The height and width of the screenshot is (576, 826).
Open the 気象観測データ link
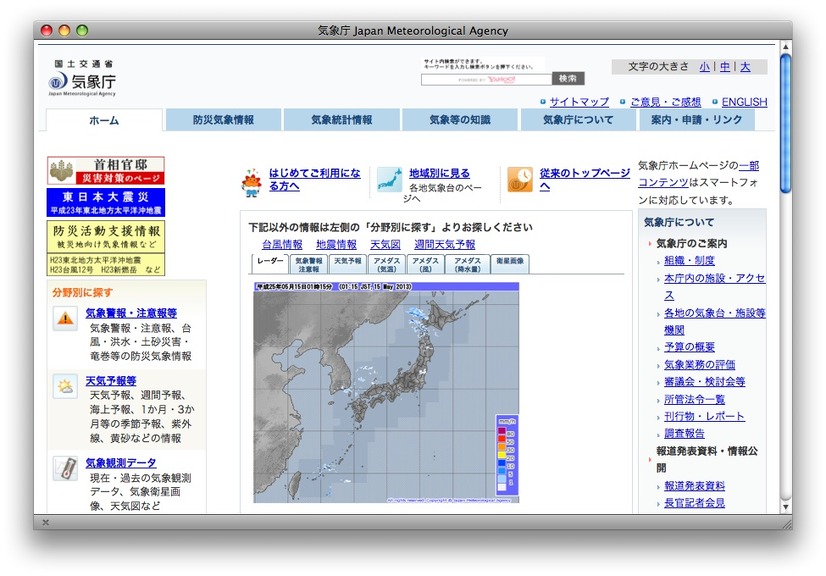tap(121, 463)
